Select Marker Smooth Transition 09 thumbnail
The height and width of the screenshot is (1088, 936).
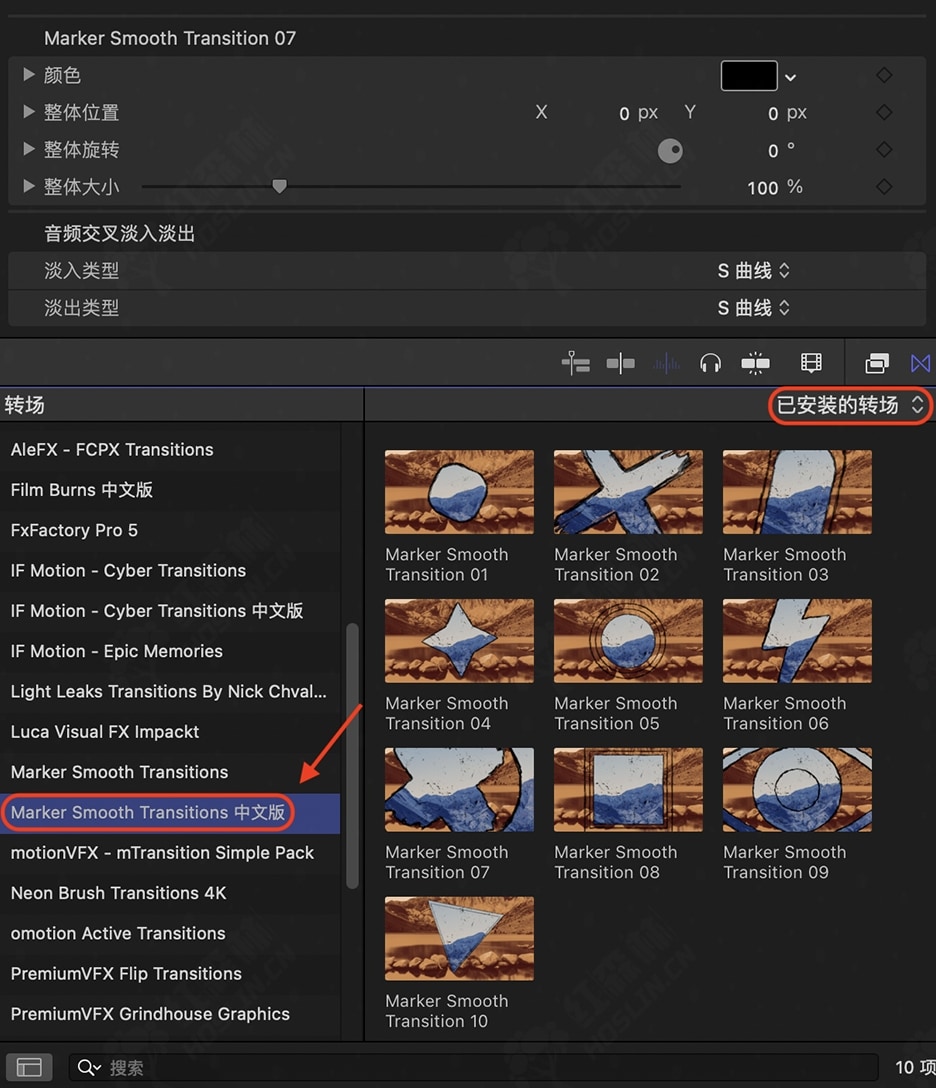coord(797,790)
